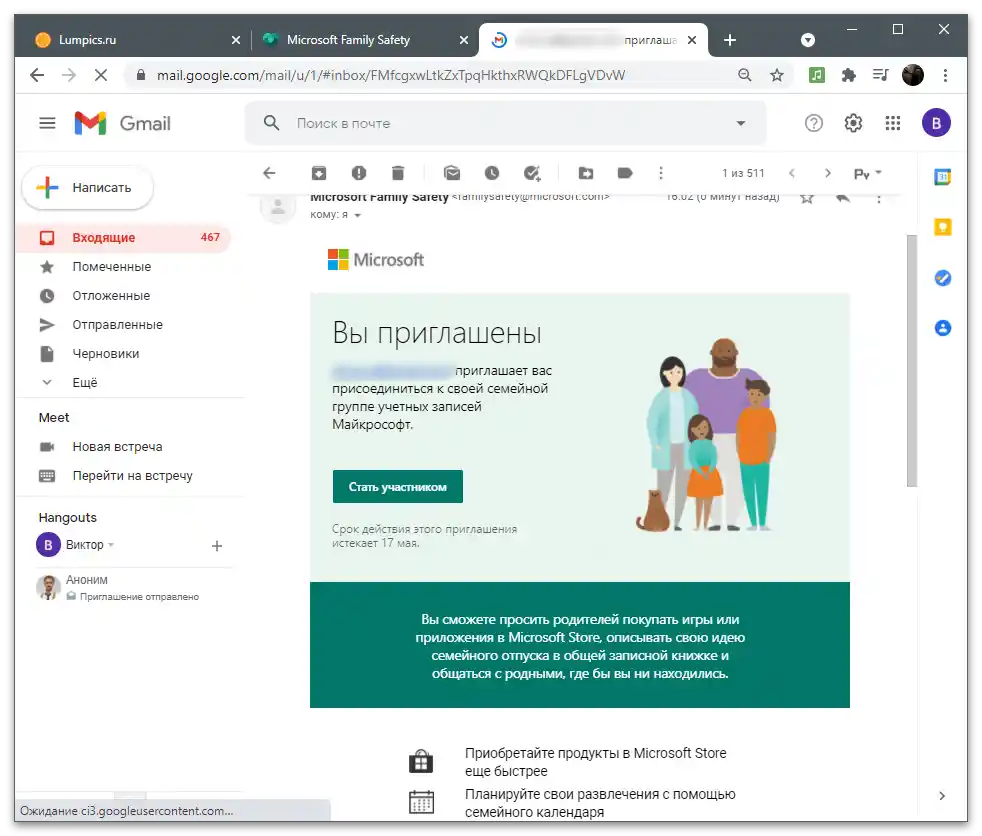Archive the open email
Viewport: 982px width, 836px height.
319,173
